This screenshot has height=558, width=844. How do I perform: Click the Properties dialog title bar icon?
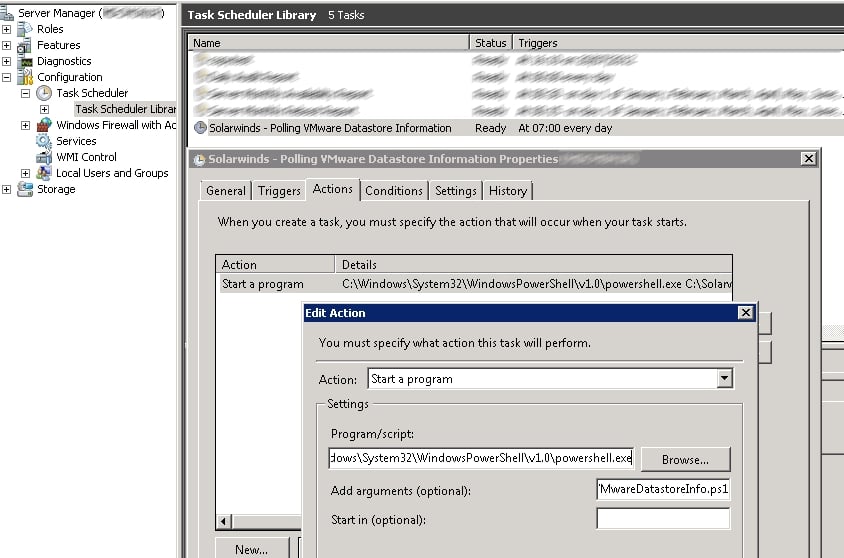pos(200,159)
